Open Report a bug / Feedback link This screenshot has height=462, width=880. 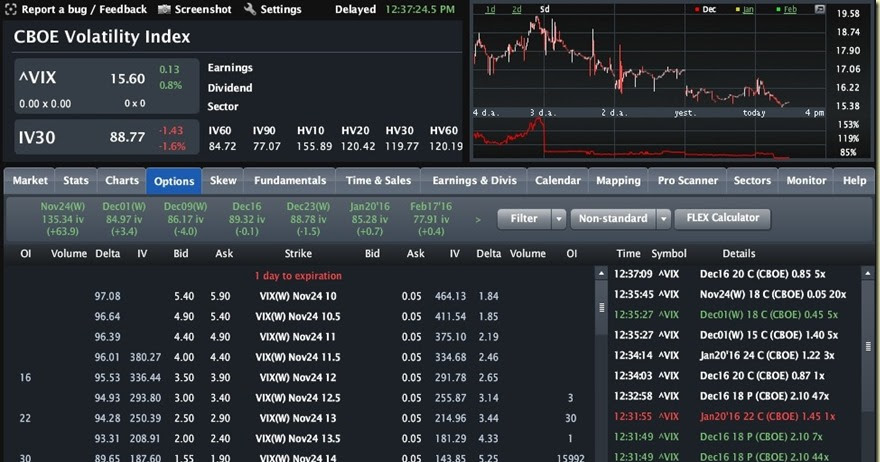tap(84, 10)
